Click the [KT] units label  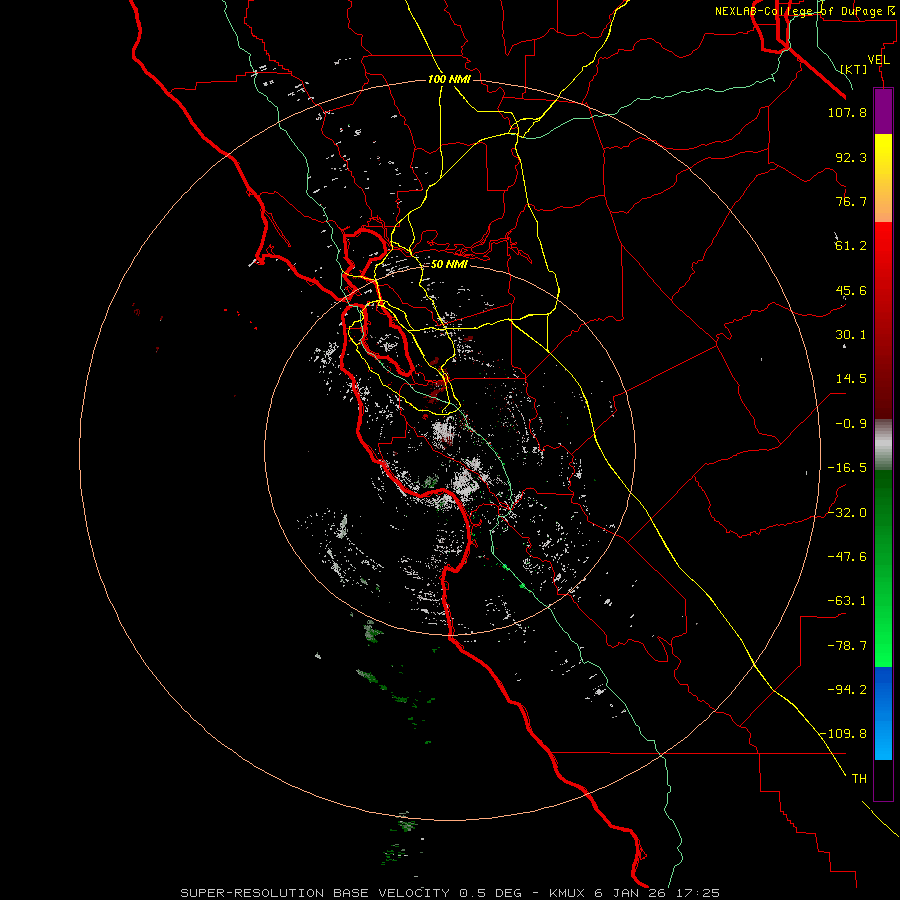click(854, 69)
